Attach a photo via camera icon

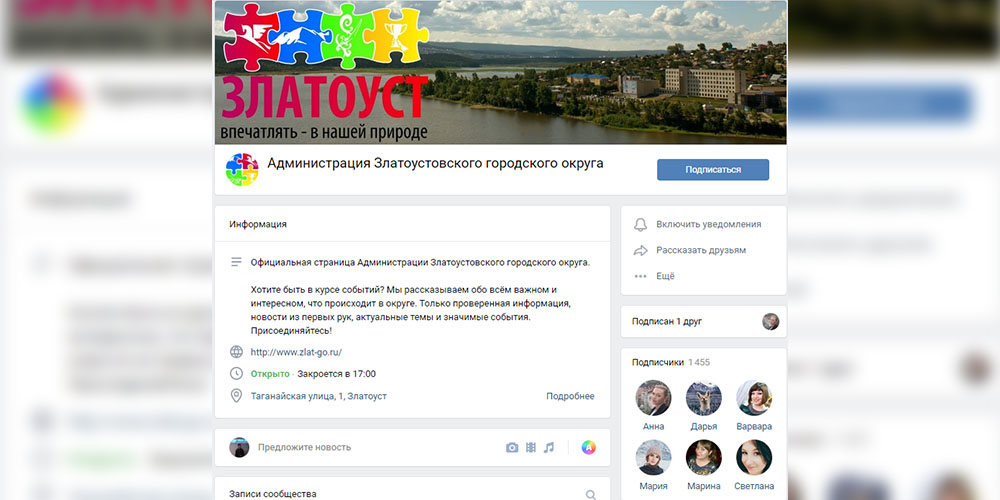point(512,448)
